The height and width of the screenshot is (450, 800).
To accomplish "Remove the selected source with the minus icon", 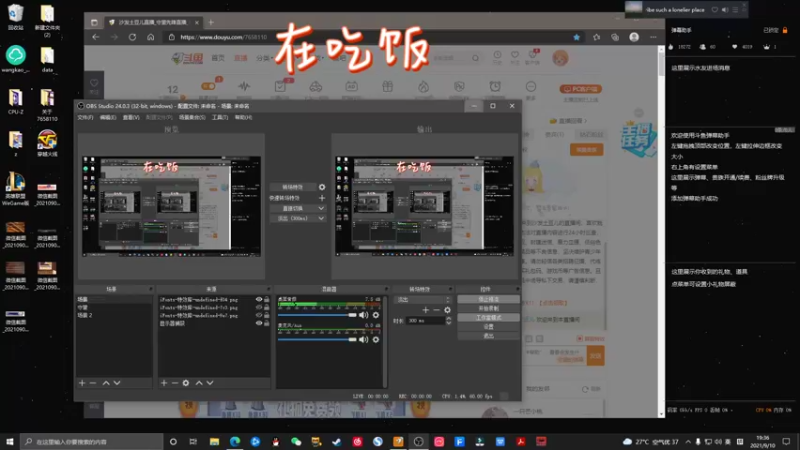I will pyautogui.click(x=174, y=383).
